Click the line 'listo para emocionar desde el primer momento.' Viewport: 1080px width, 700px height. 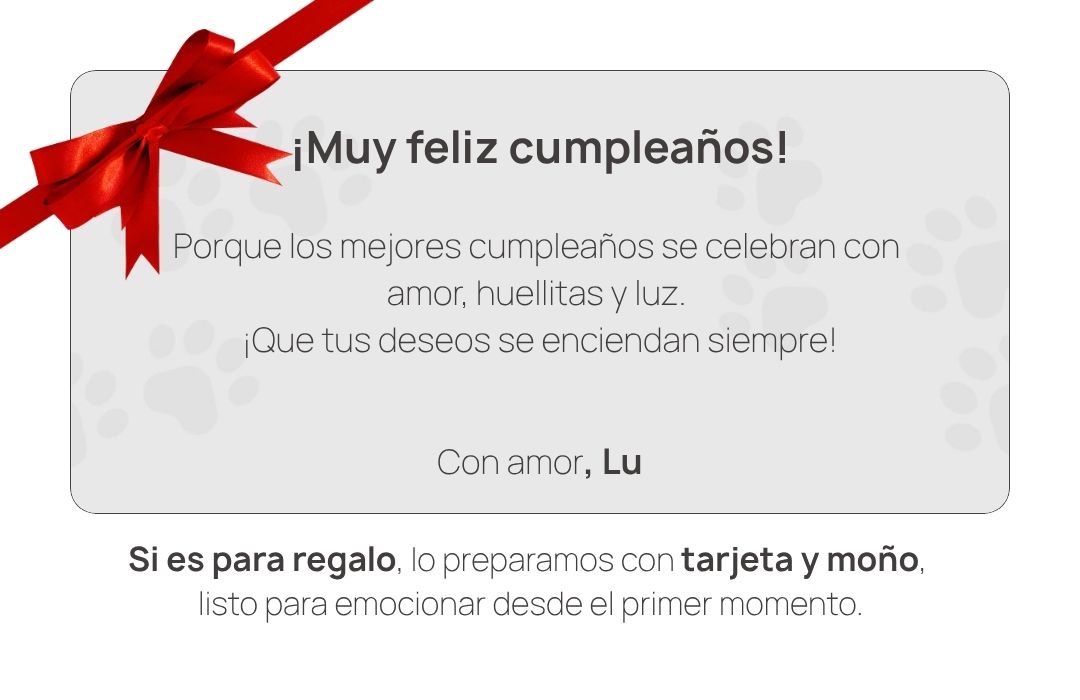pyautogui.click(x=530, y=605)
